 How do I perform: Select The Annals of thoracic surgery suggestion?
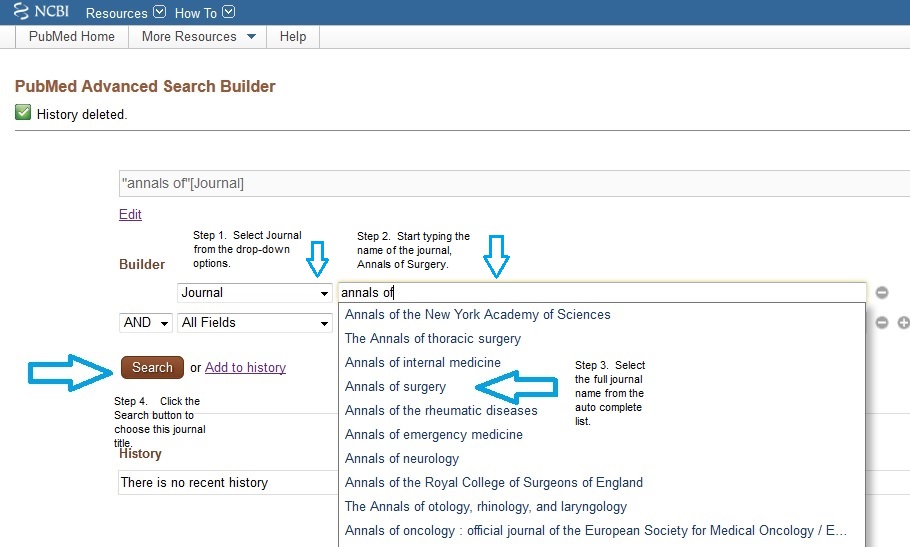(602, 338)
